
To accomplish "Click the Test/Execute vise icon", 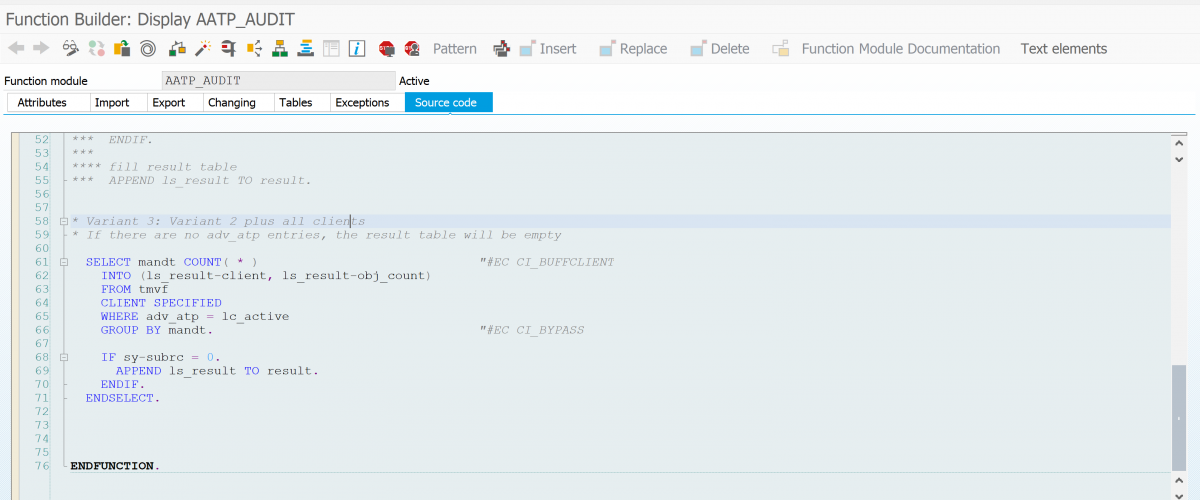I will (x=229, y=48).
